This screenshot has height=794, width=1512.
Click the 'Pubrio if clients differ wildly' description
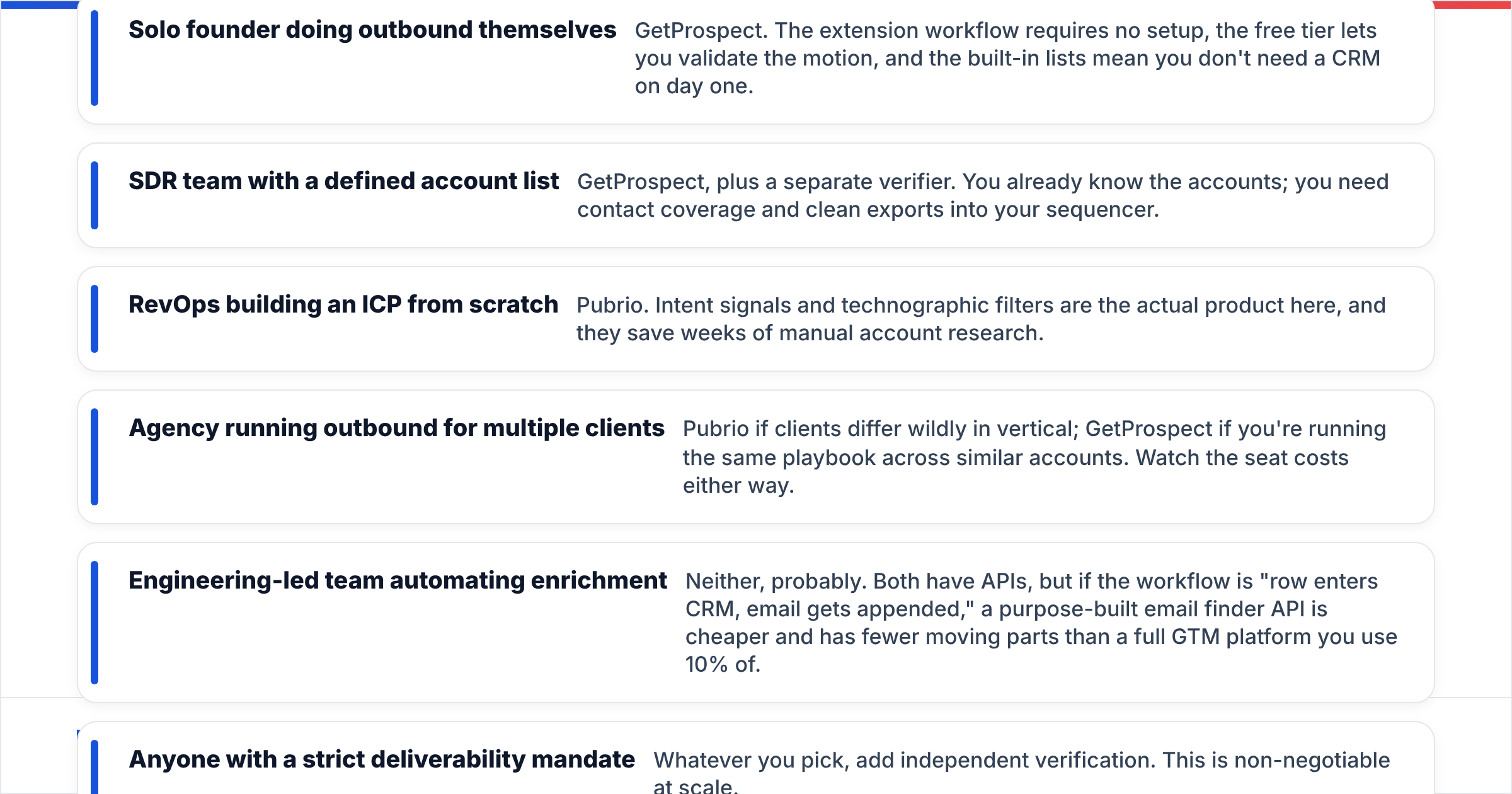pos(1034,457)
